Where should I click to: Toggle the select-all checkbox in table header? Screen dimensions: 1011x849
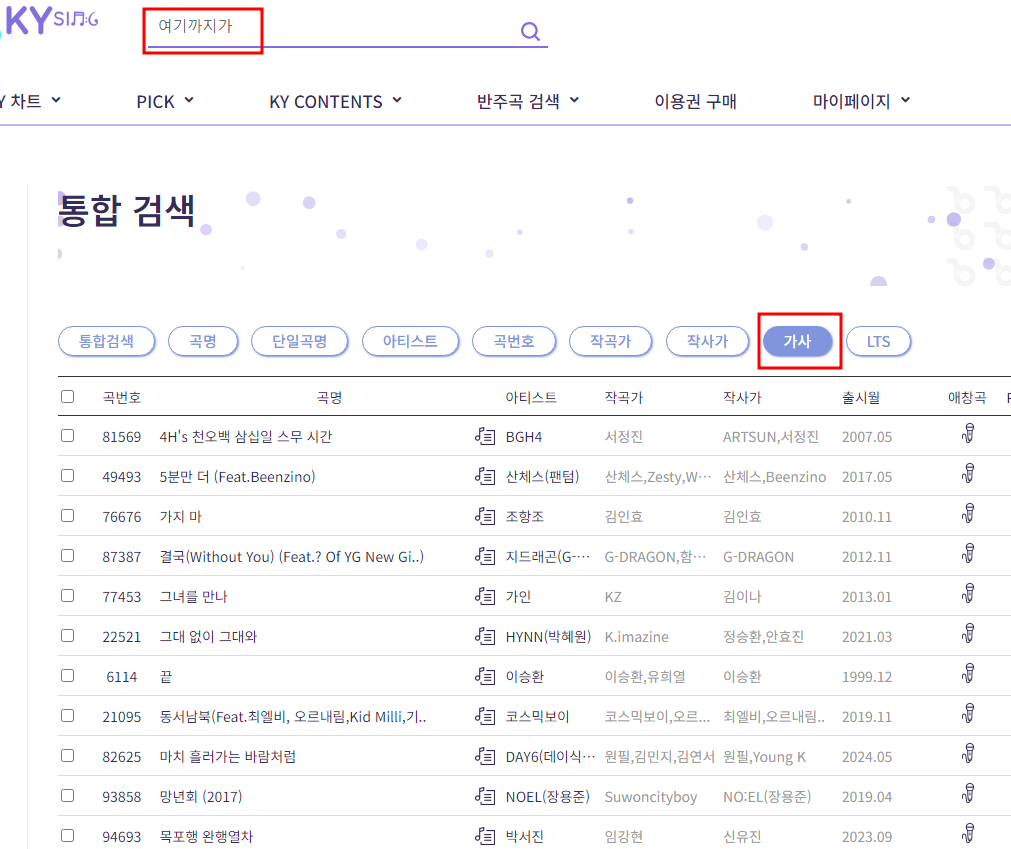point(67,395)
